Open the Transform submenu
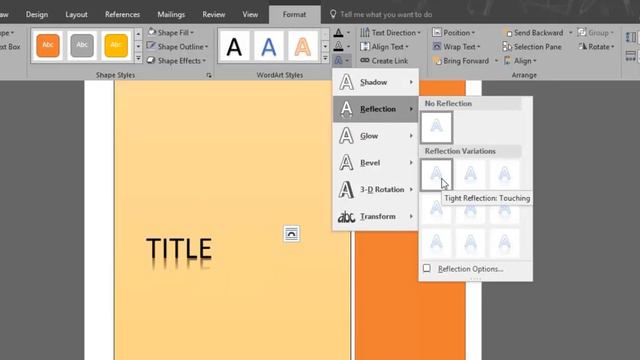 [376, 216]
